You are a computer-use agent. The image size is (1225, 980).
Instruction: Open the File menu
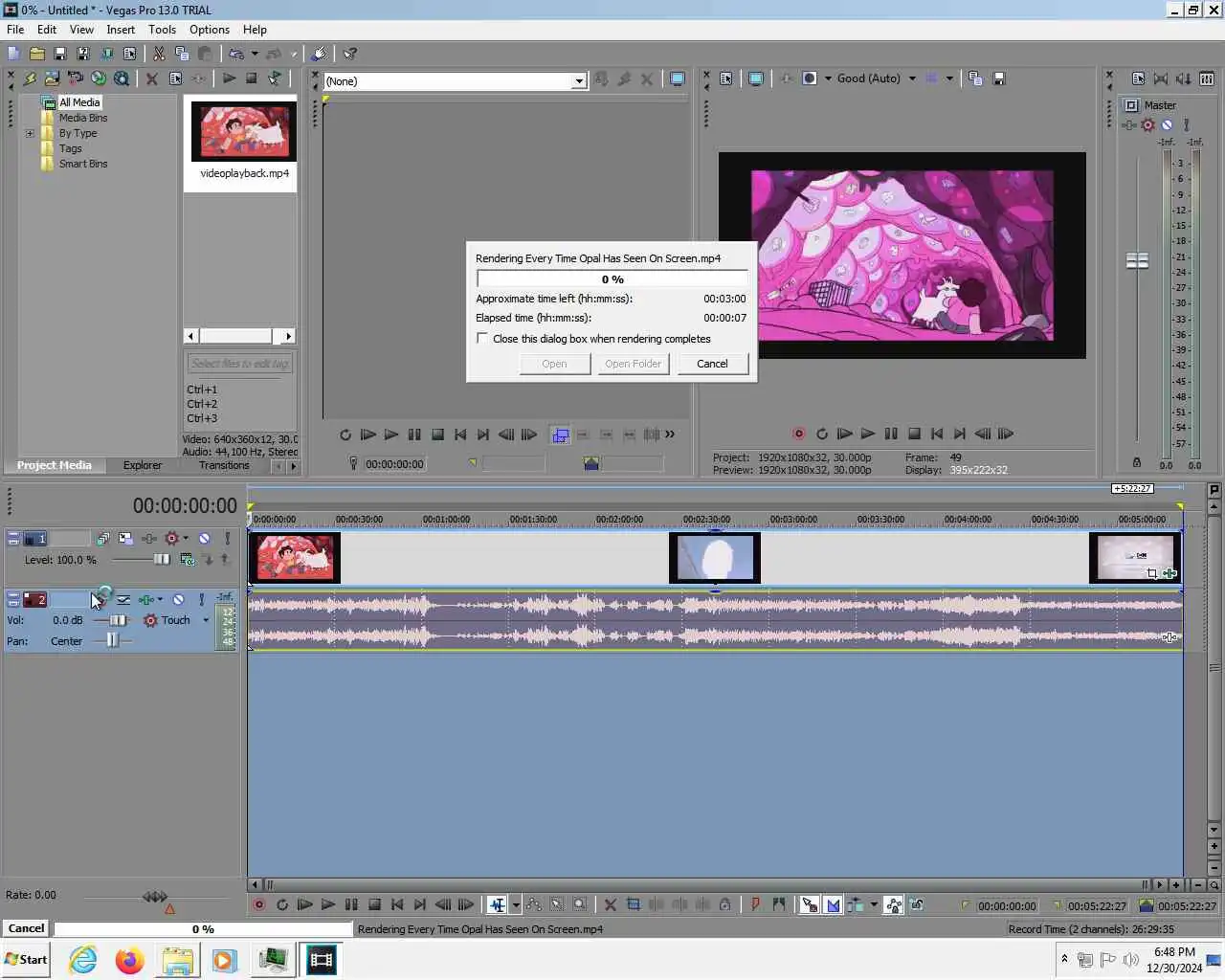point(15,30)
